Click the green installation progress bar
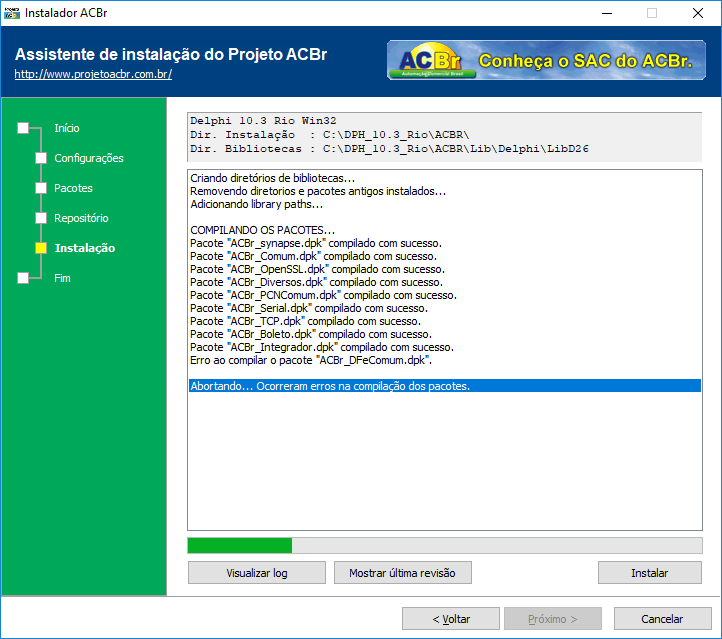 445,546
